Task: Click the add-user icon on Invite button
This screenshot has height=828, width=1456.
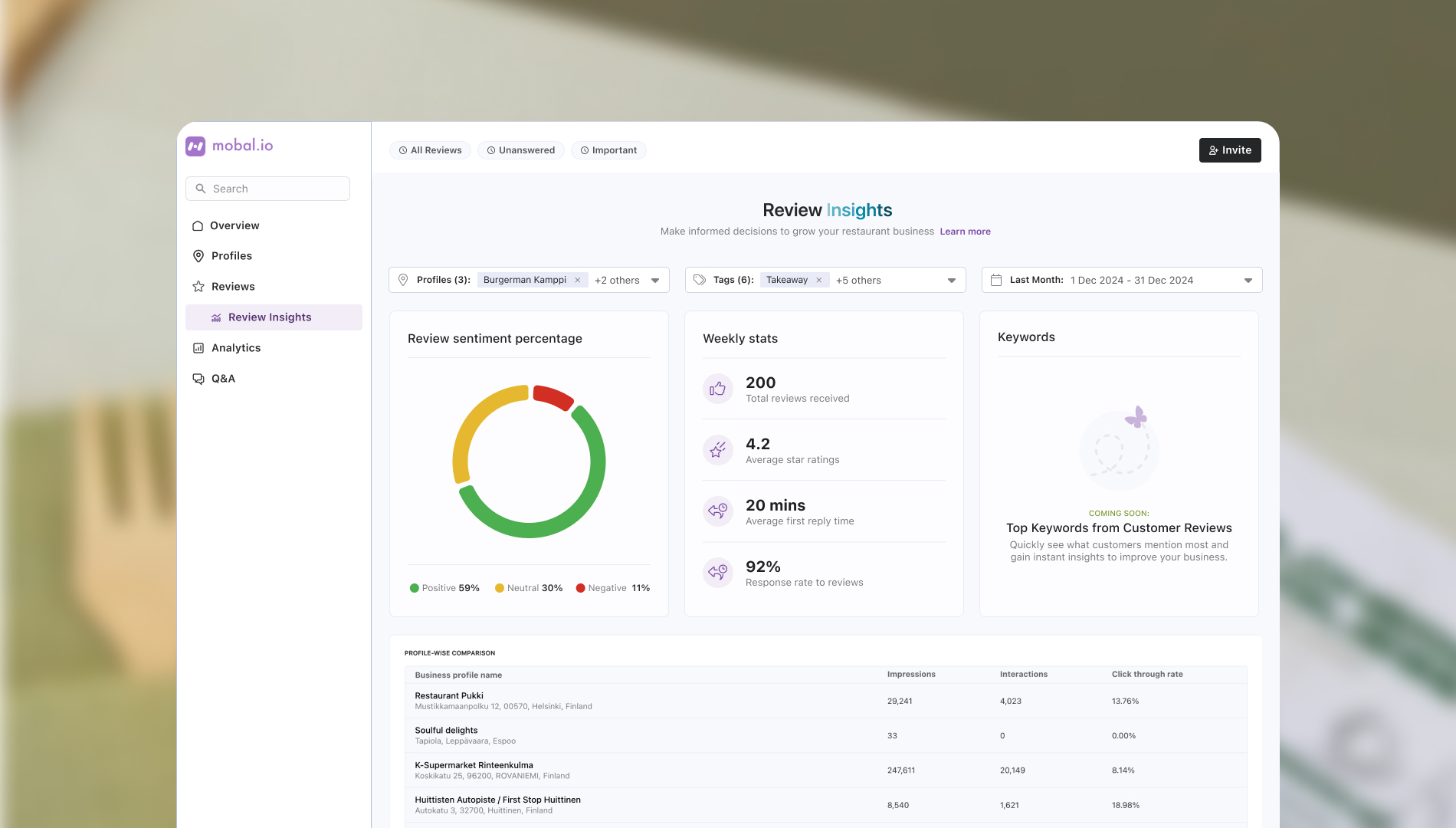Action: click(x=1214, y=150)
